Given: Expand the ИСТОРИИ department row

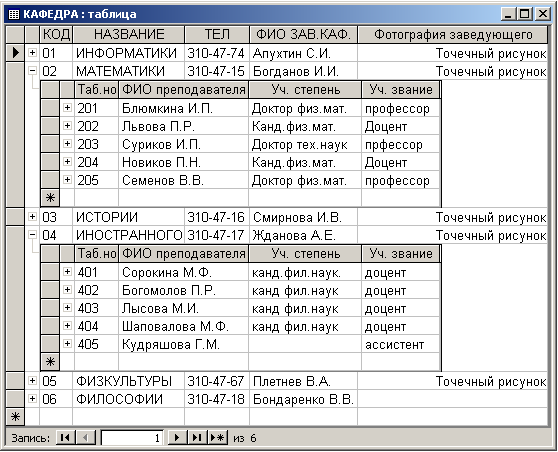Looking at the screenshot, I should [32, 217].
